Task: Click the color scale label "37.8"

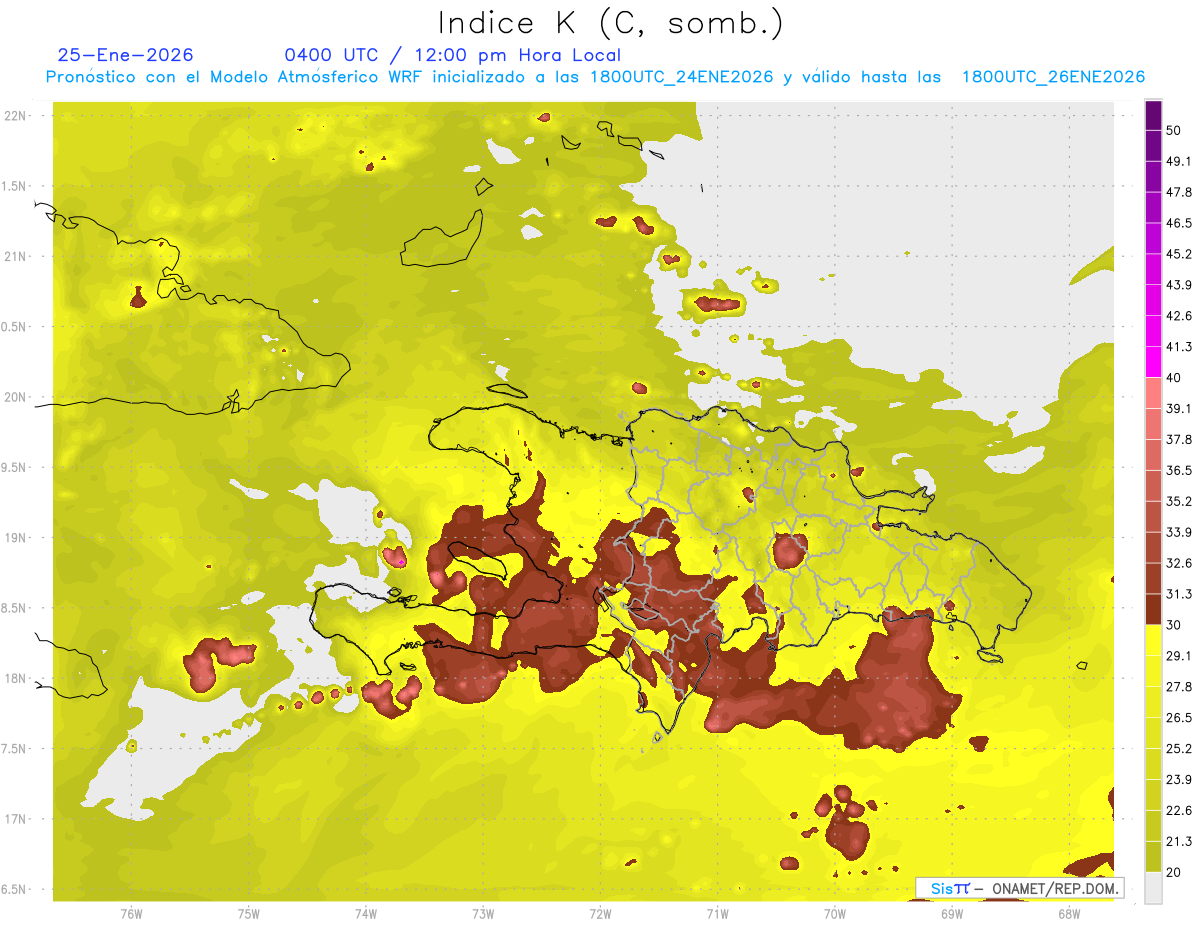Action: [x=1179, y=439]
